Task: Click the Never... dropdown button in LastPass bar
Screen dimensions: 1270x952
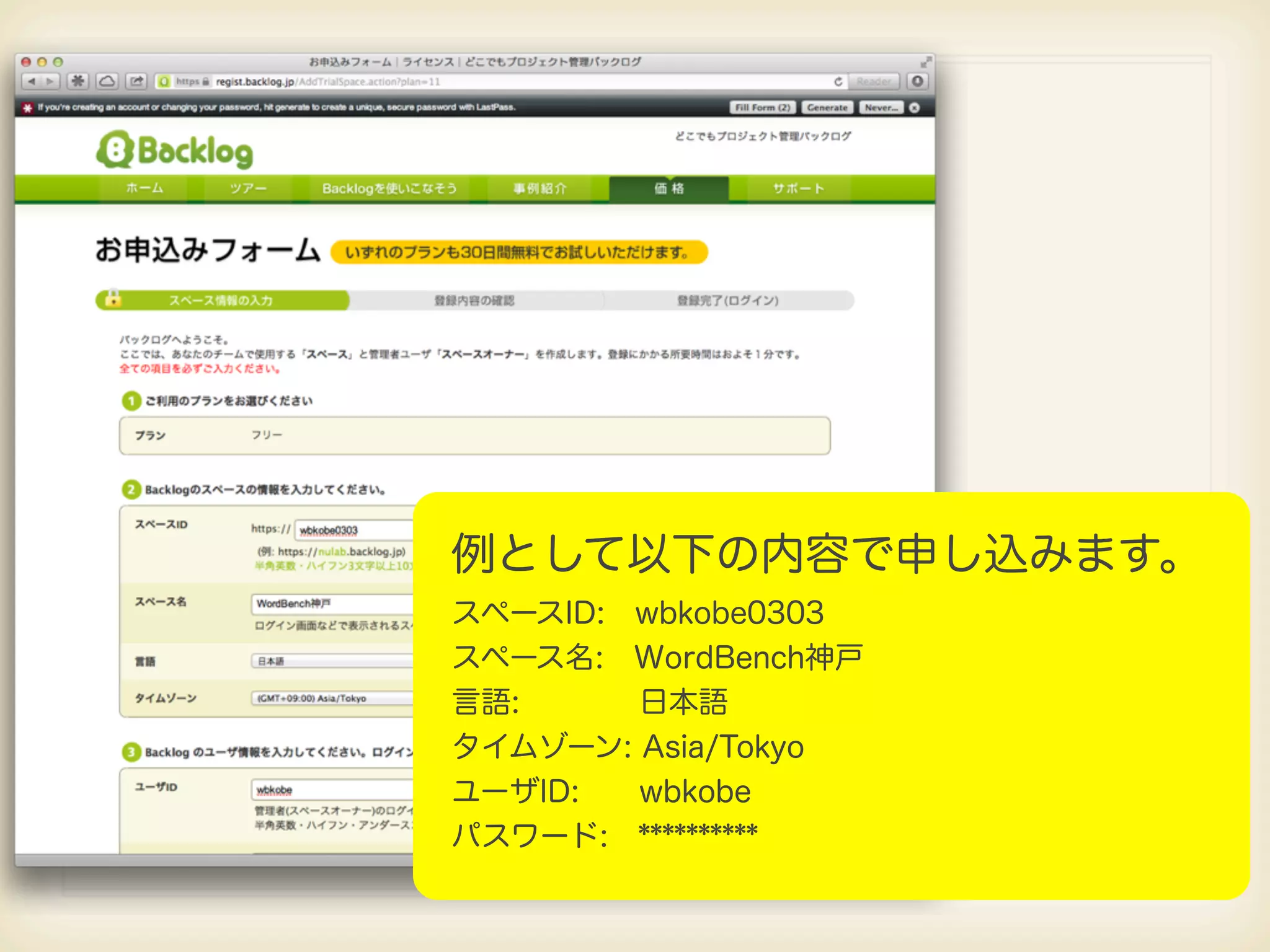Action: [x=881, y=108]
